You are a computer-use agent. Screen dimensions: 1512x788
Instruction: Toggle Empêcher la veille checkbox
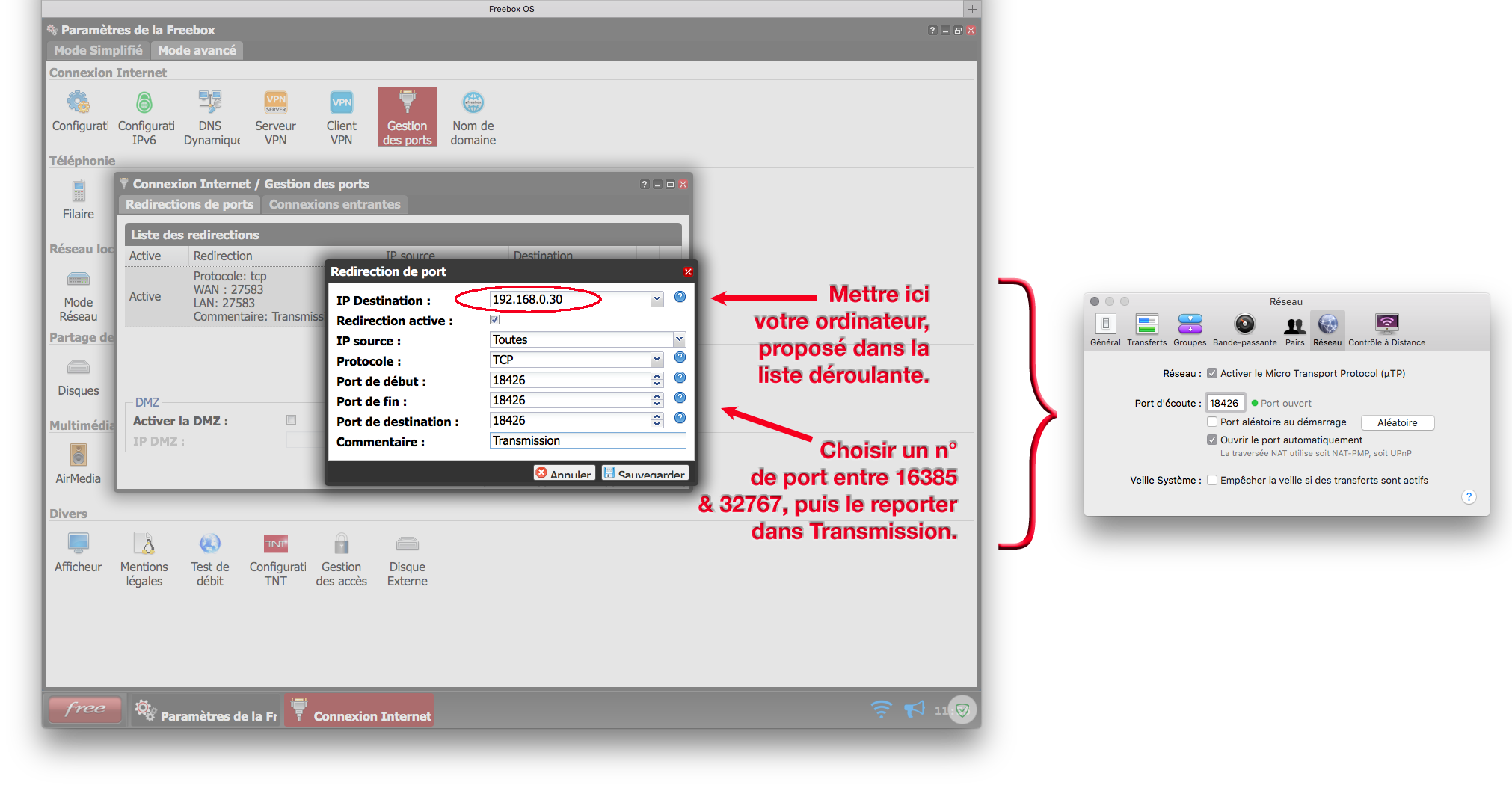1212,481
